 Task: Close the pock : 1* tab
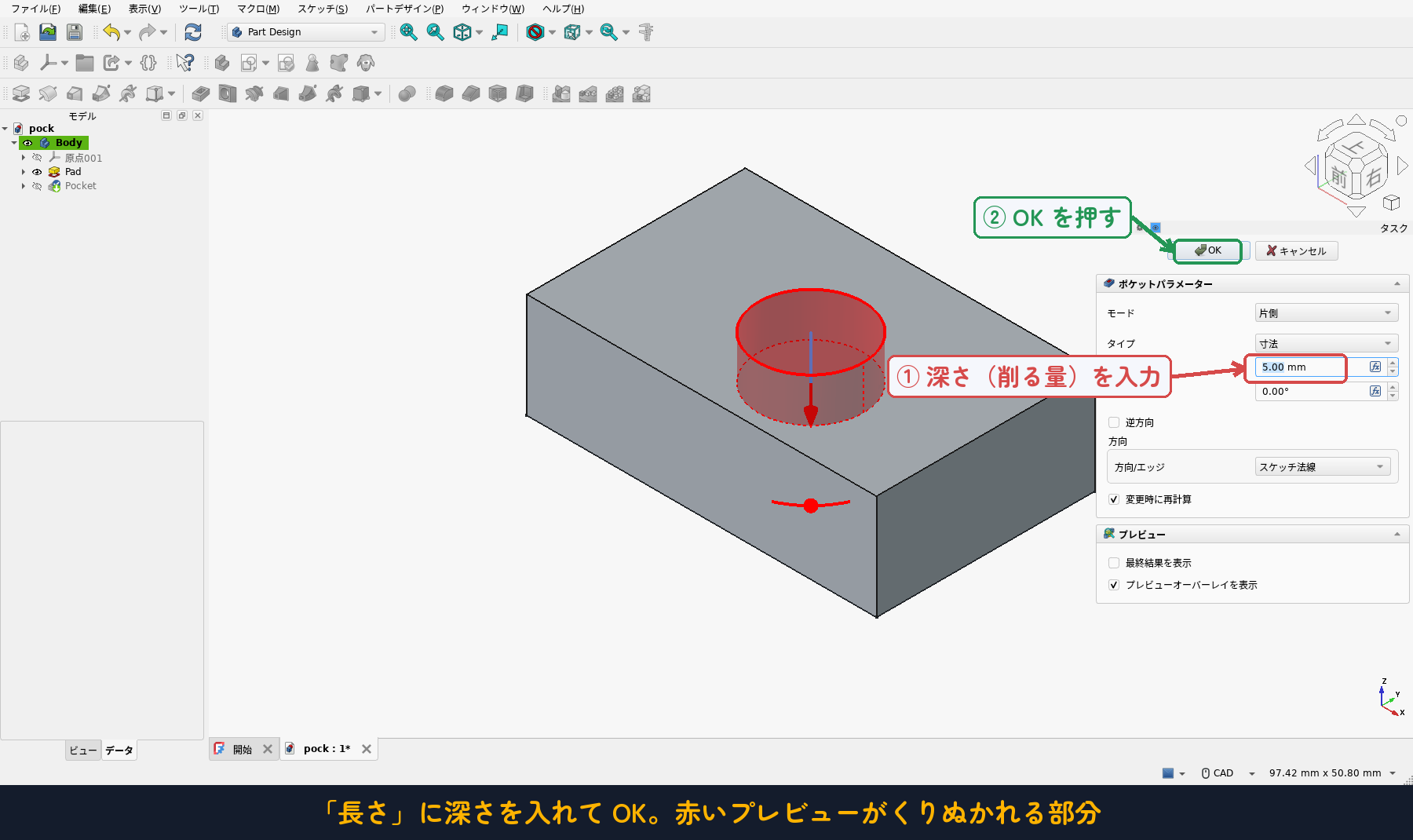[367, 749]
